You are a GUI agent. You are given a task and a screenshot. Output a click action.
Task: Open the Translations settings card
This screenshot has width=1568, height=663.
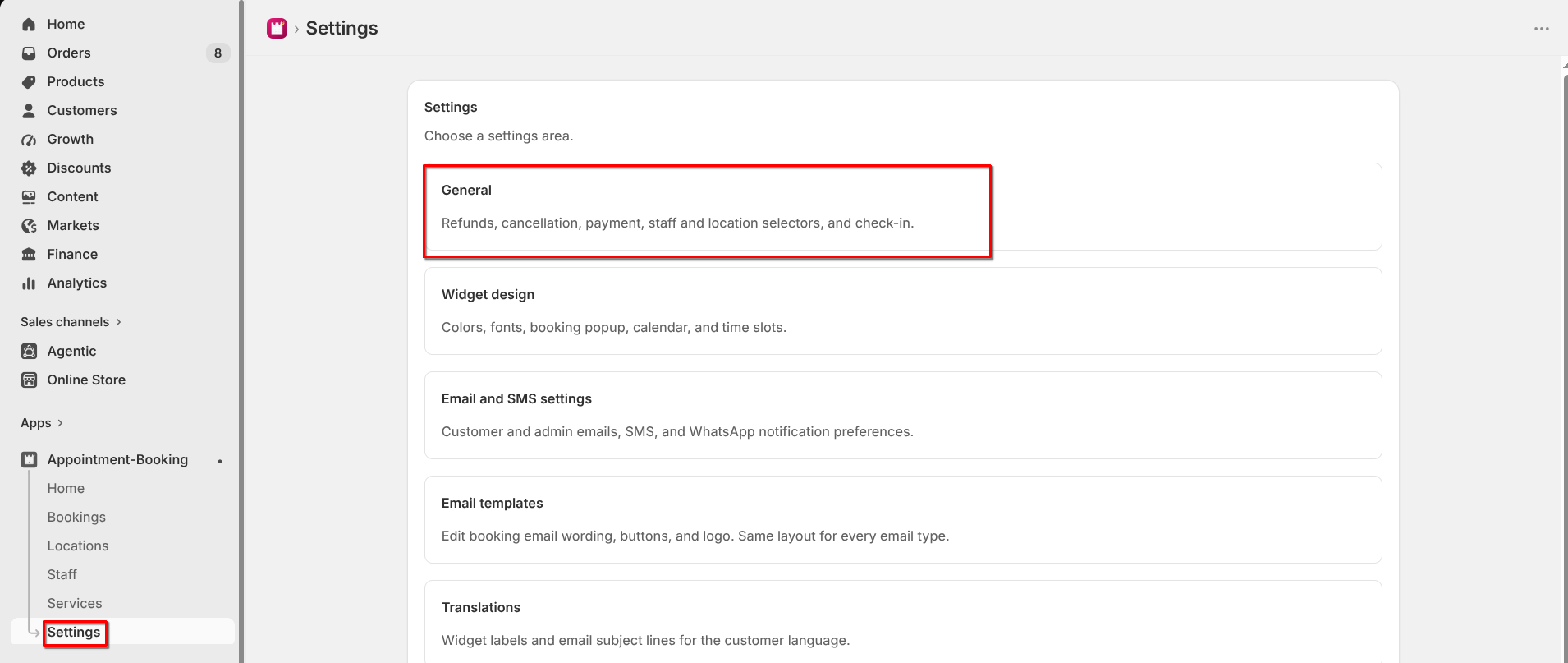(903, 622)
